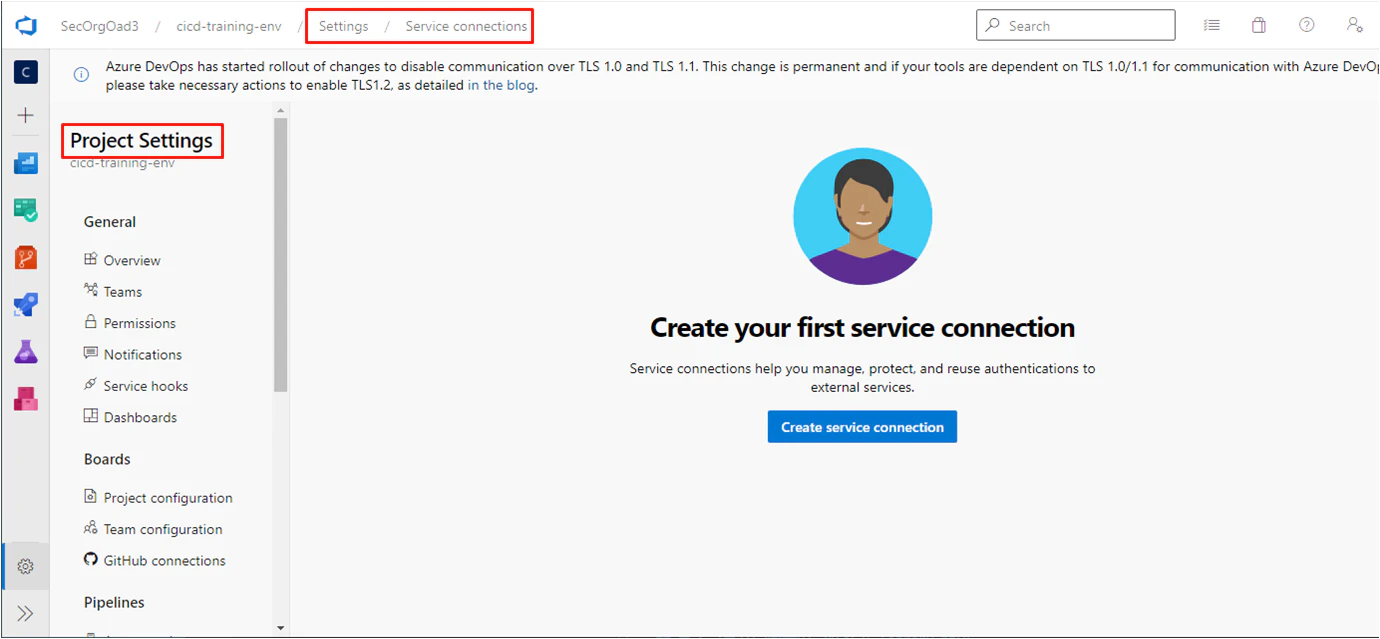Open the project C avatar tile
The image size is (1380, 639).
point(26,72)
